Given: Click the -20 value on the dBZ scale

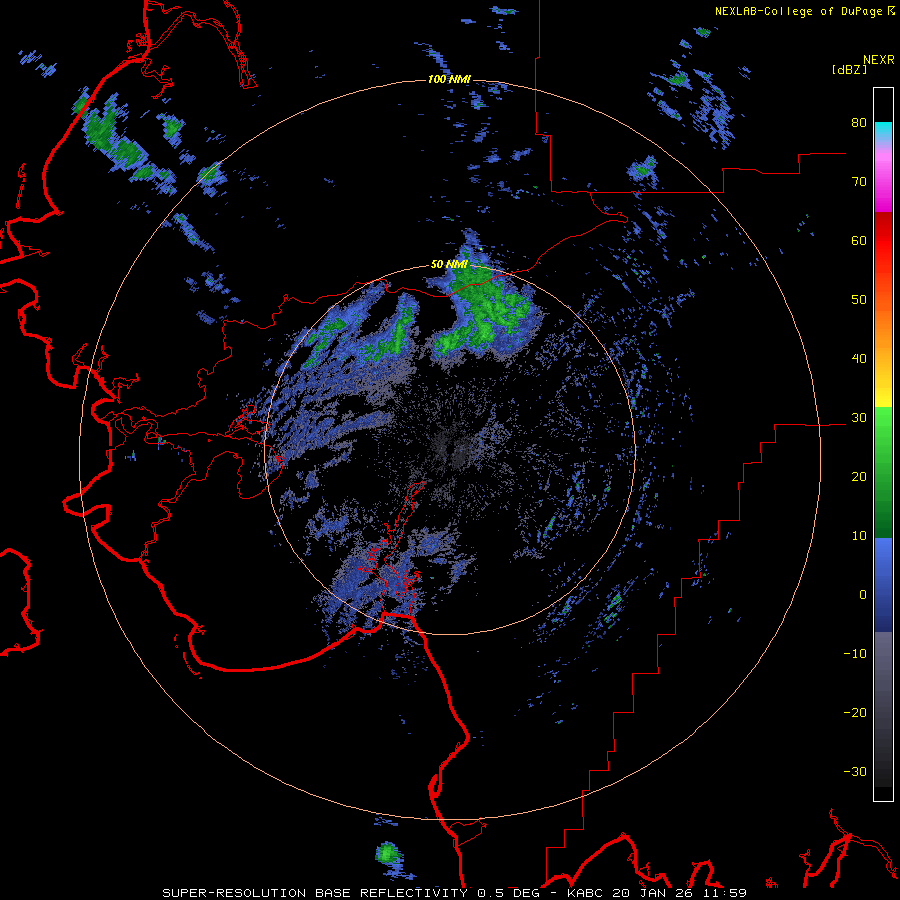Looking at the screenshot, I should (x=855, y=713).
